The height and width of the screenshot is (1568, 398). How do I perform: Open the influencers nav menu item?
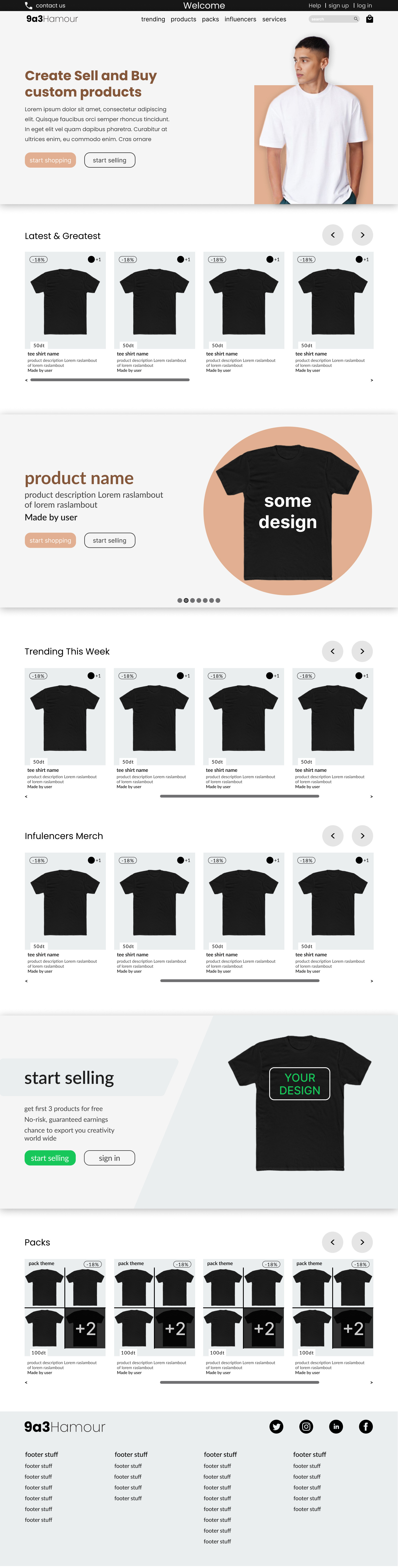(x=240, y=19)
